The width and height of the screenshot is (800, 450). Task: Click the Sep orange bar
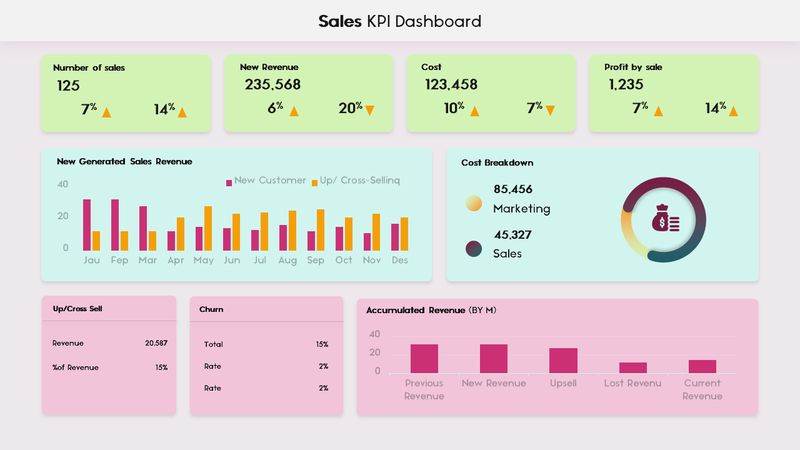(320, 230)
